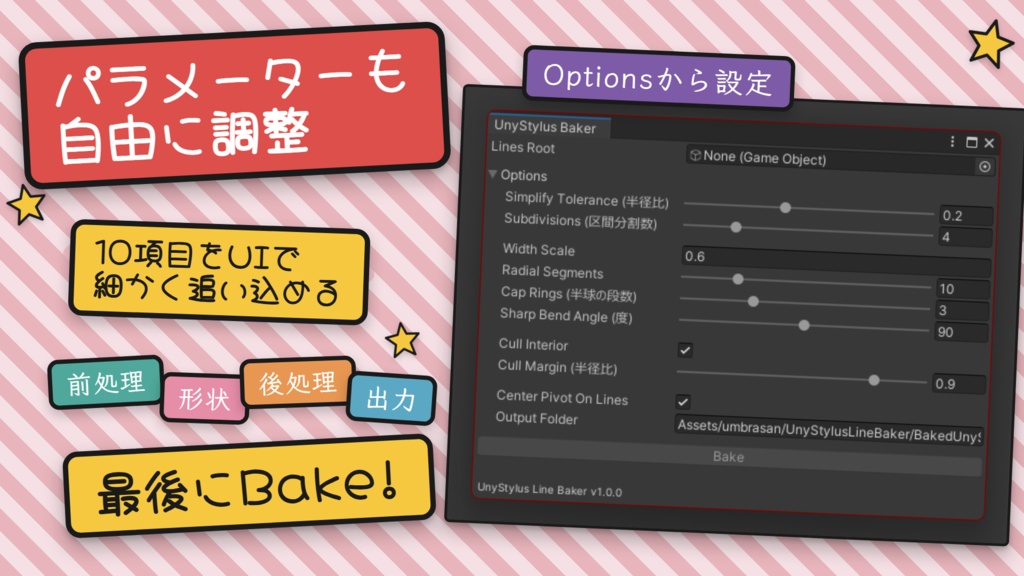The width and height of the screenshot is (1024, 576).
Task: Click the Radial Segments slider handle
Action: (x=738, y=279)
